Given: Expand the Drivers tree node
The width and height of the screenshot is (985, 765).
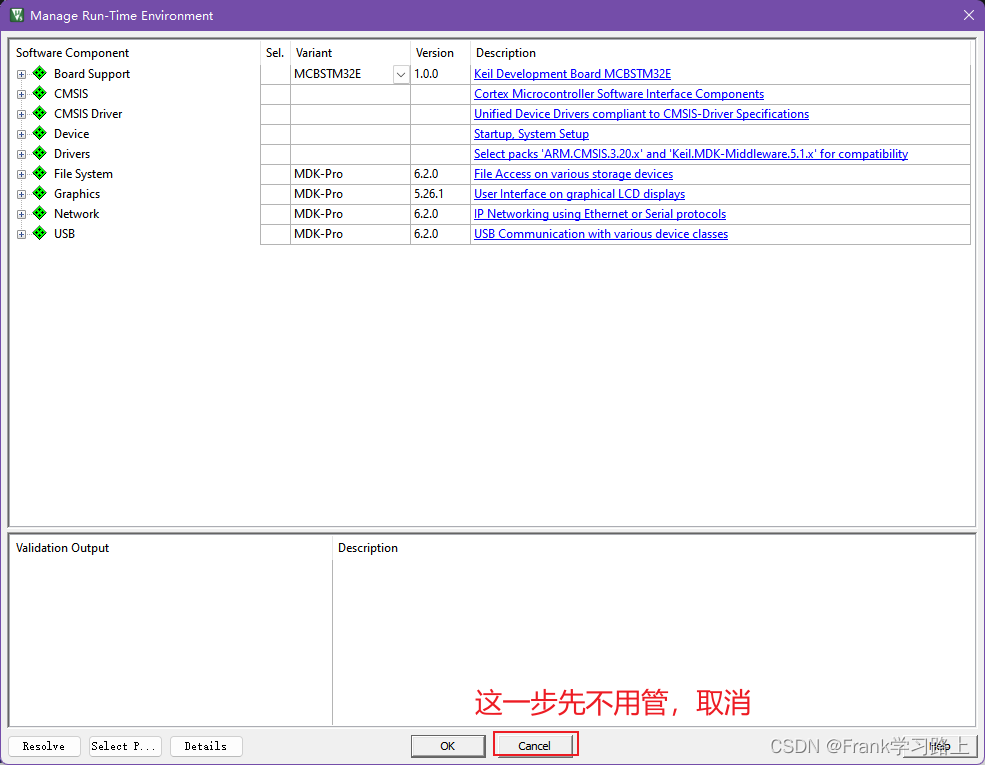Looking at the screenshot, I should [21, 155].
